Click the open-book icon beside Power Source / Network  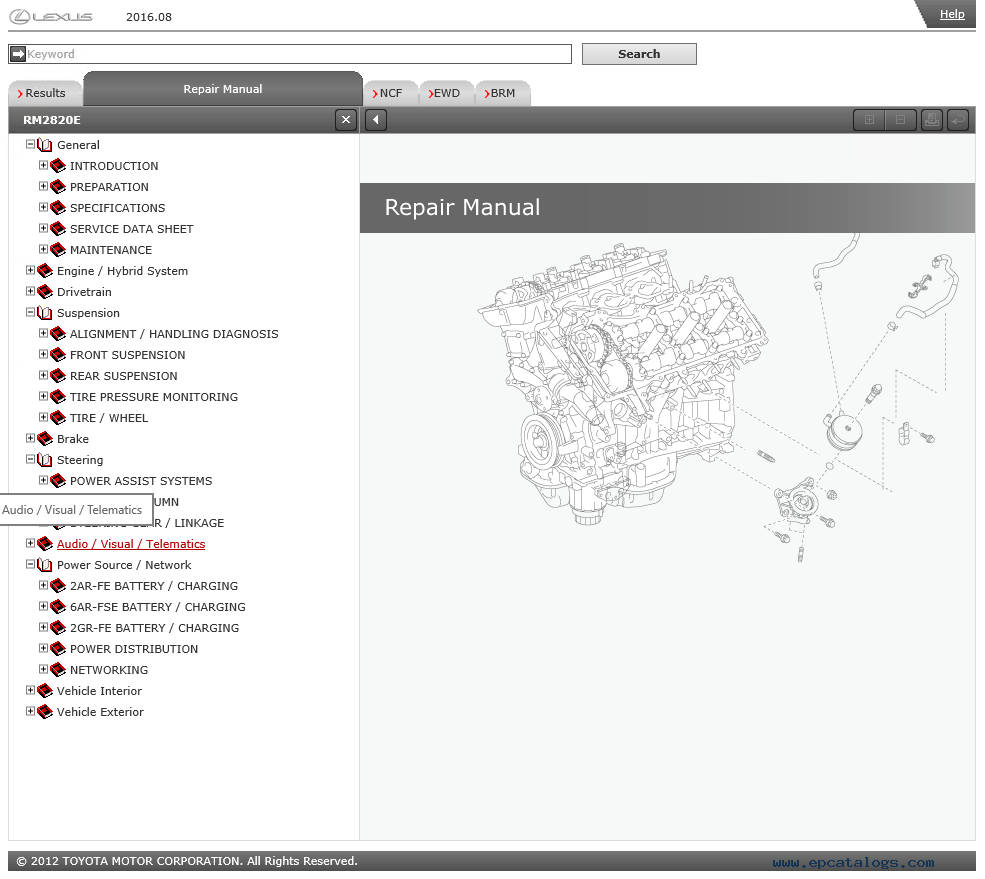point(45,565)
